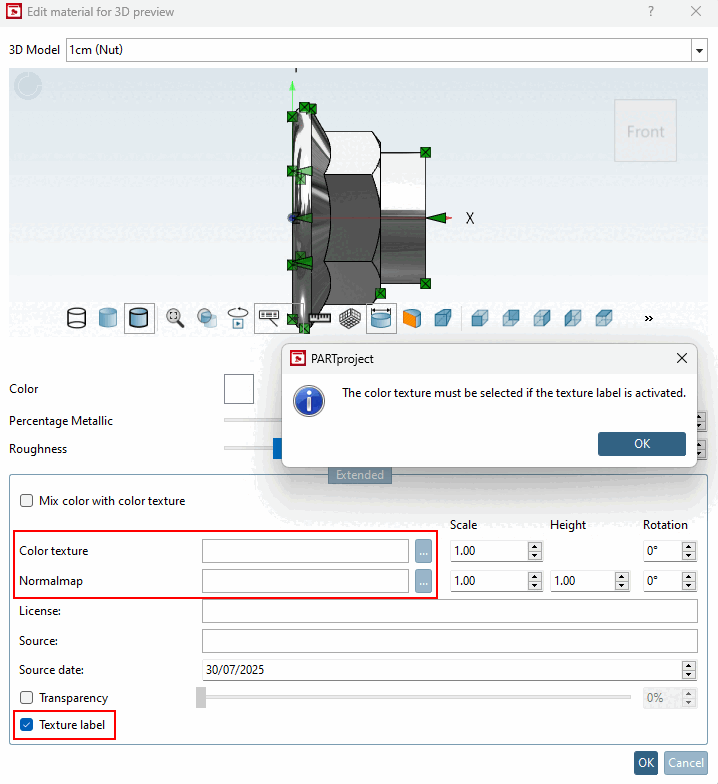Start the rotation animation icon
718x784 pixels.
click(238, 318)
